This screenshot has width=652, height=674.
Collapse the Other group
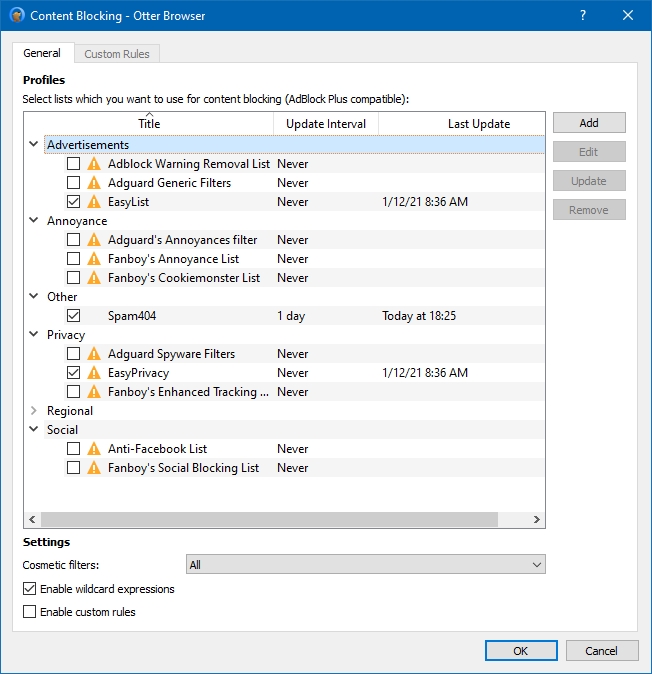(x=34, y=296)
